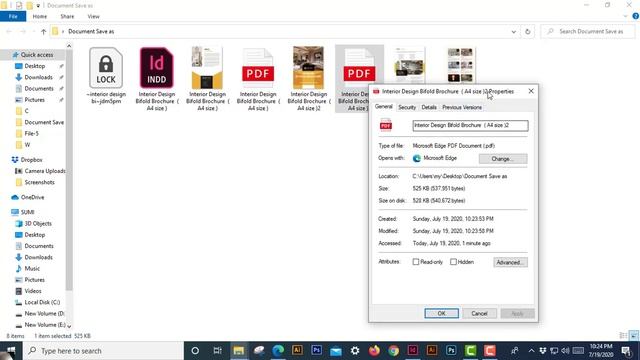640x360 pixels.
Task: Click the Advanced... button
Action: click(x=510, y=262)
